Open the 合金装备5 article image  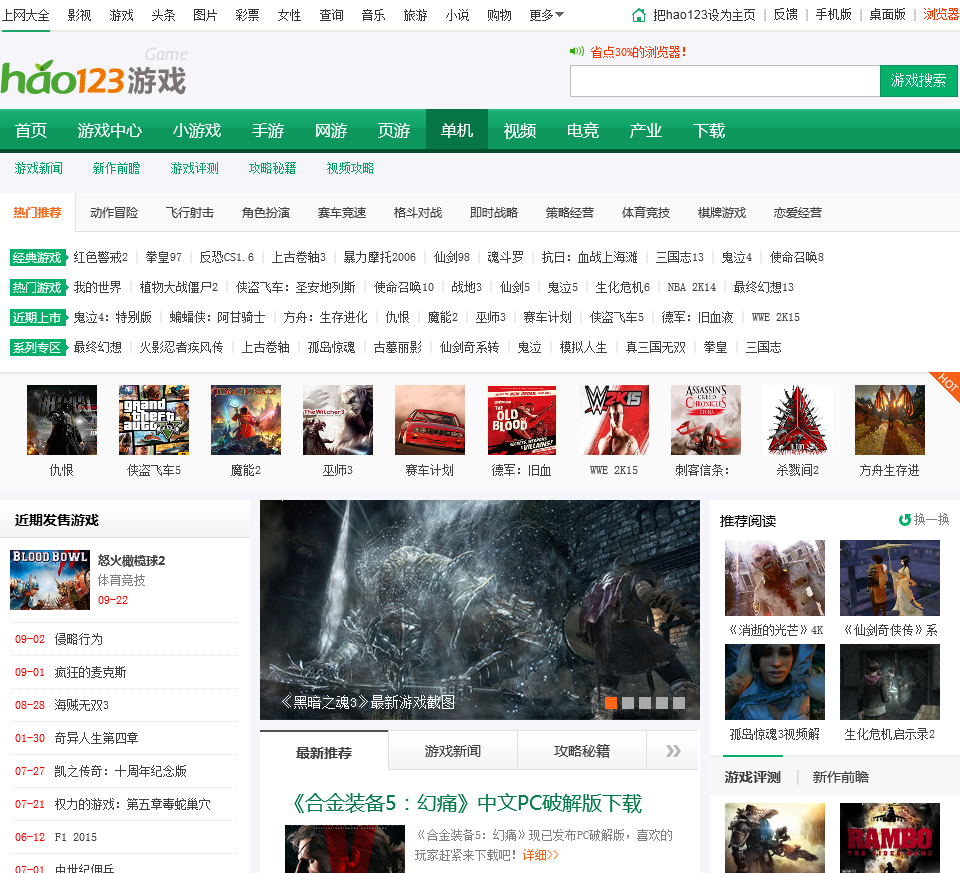click(345, 849)
